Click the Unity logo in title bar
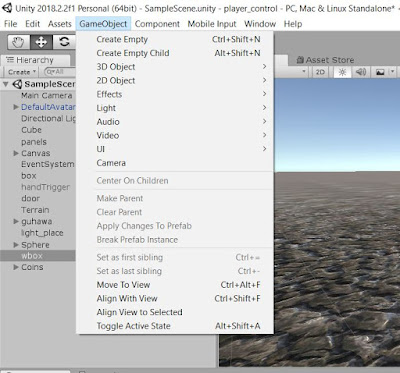 [x=7, y=8]
